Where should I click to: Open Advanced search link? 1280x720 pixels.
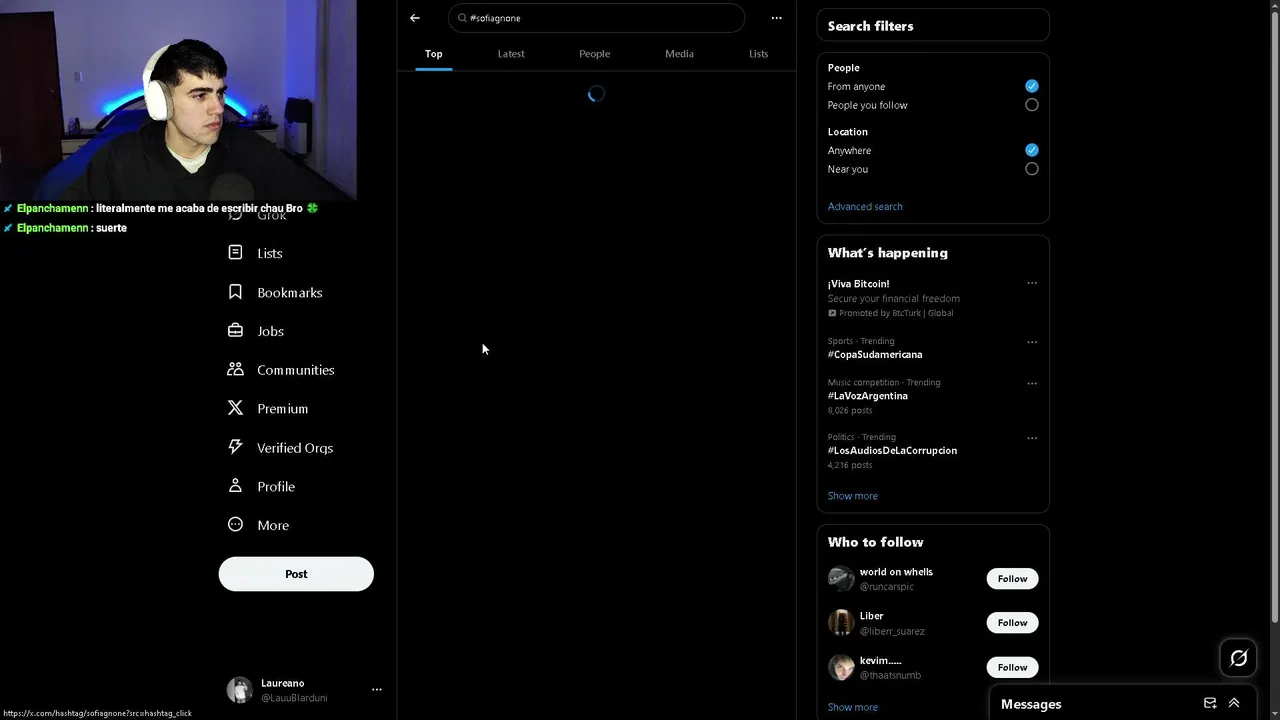865,207
